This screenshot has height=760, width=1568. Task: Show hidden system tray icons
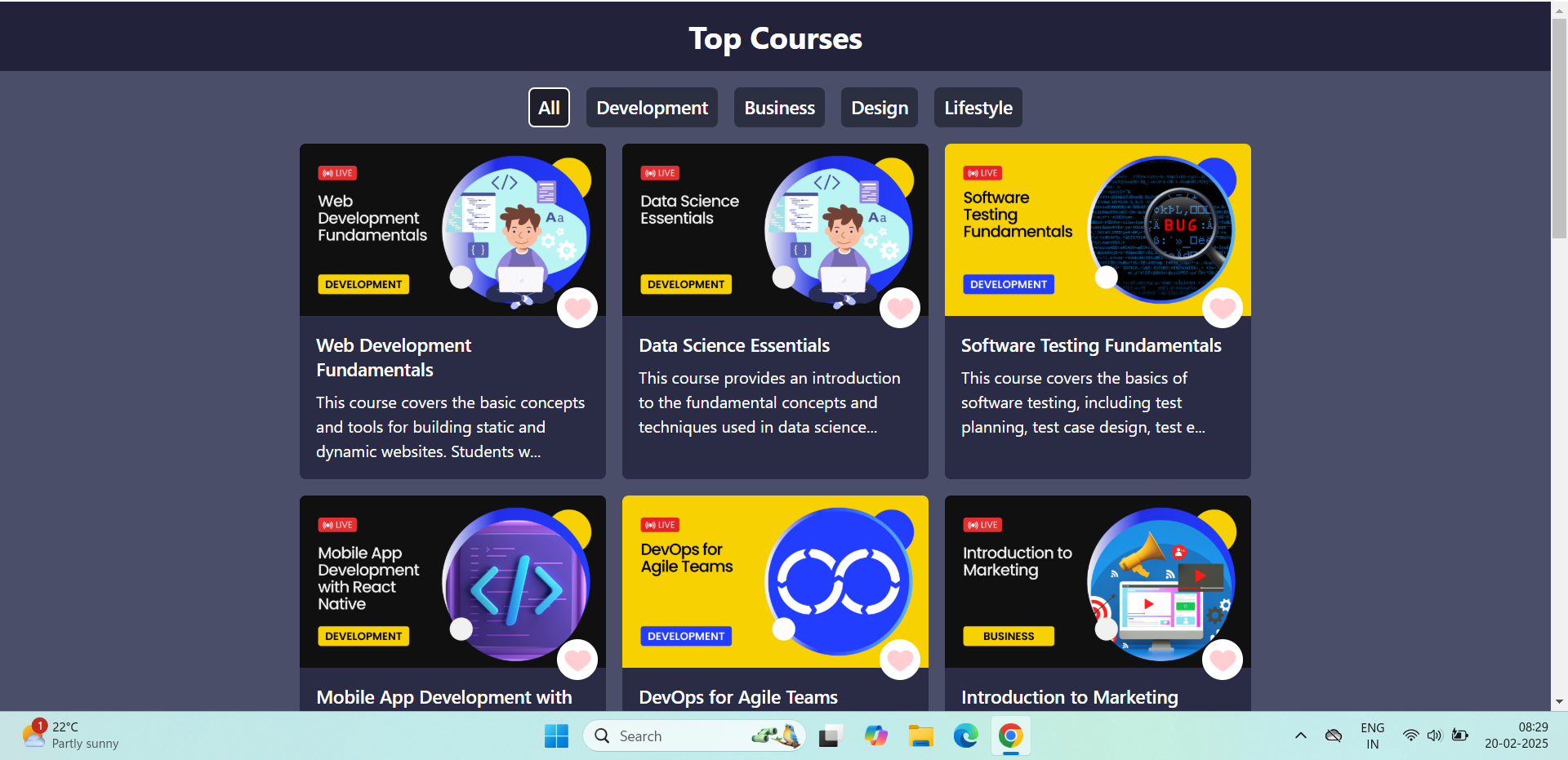(x=1301, y=736)
